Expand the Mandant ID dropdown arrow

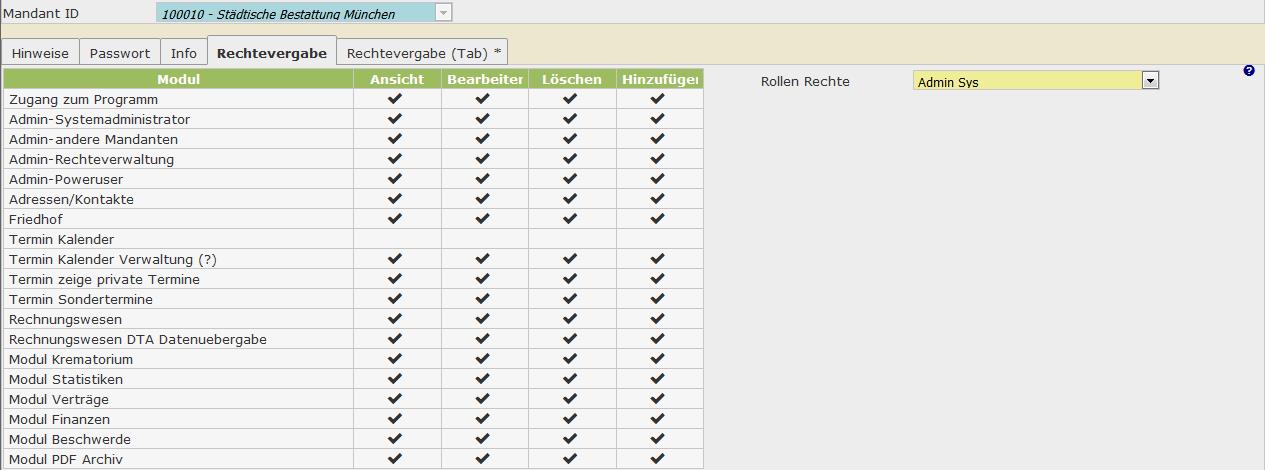pyautogui.click(x=443, y=13)
